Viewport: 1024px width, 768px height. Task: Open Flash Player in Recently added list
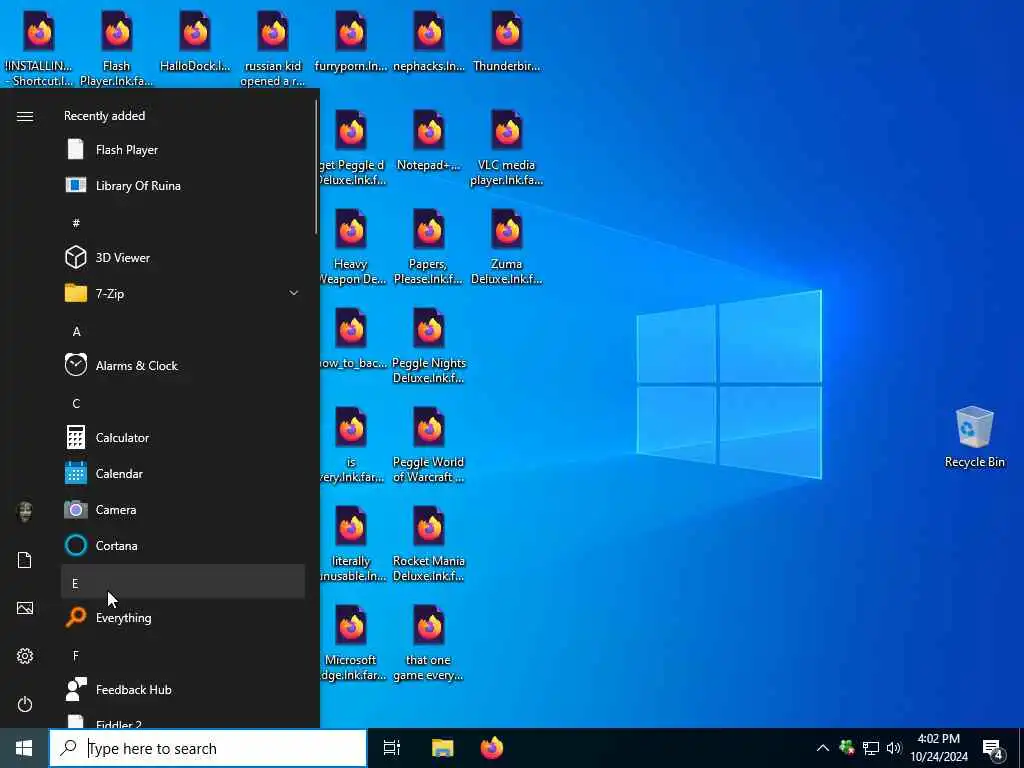click(183, 150)
